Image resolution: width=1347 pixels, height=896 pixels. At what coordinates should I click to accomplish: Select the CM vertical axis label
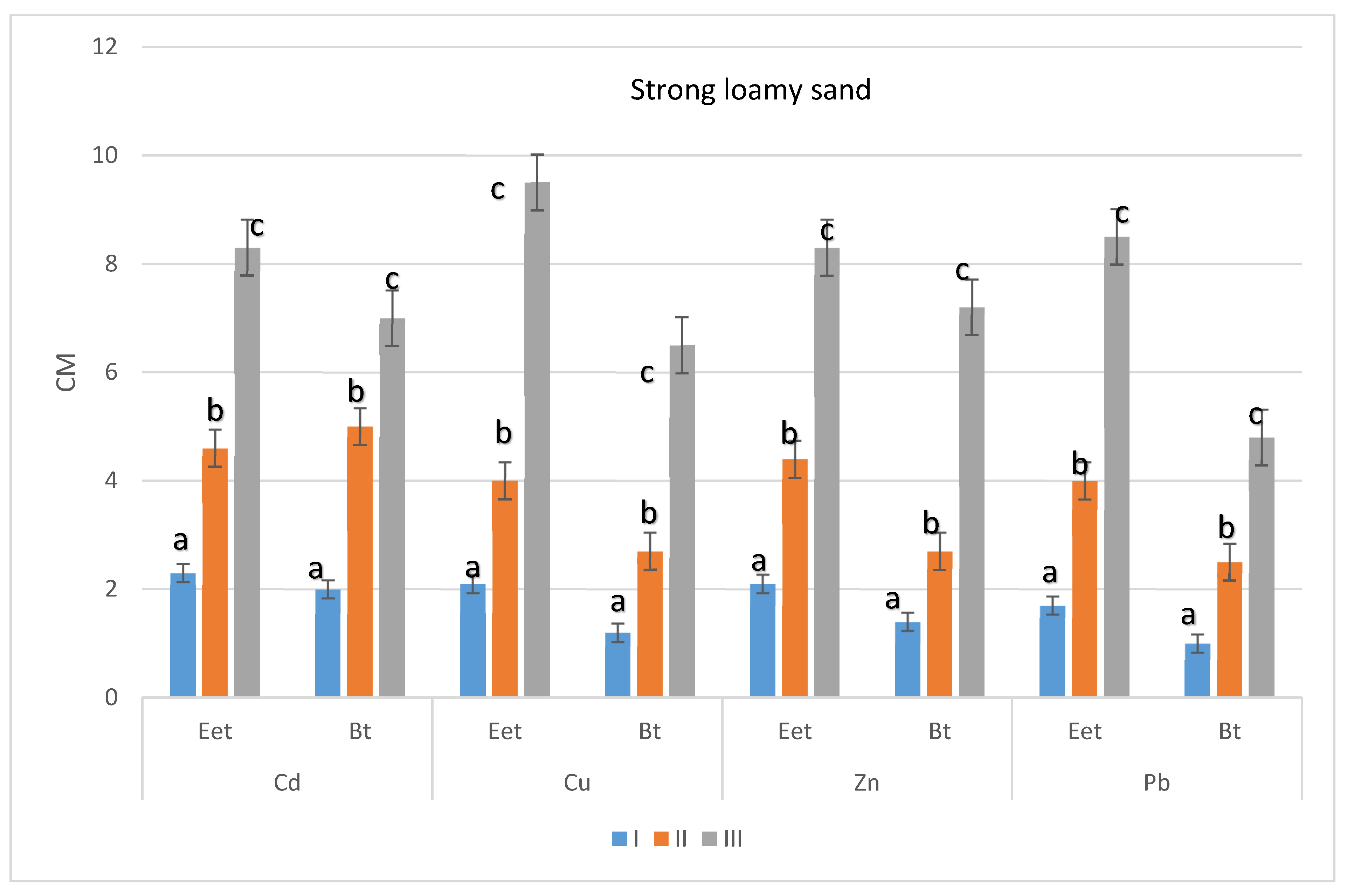click(x=66, y=373)
